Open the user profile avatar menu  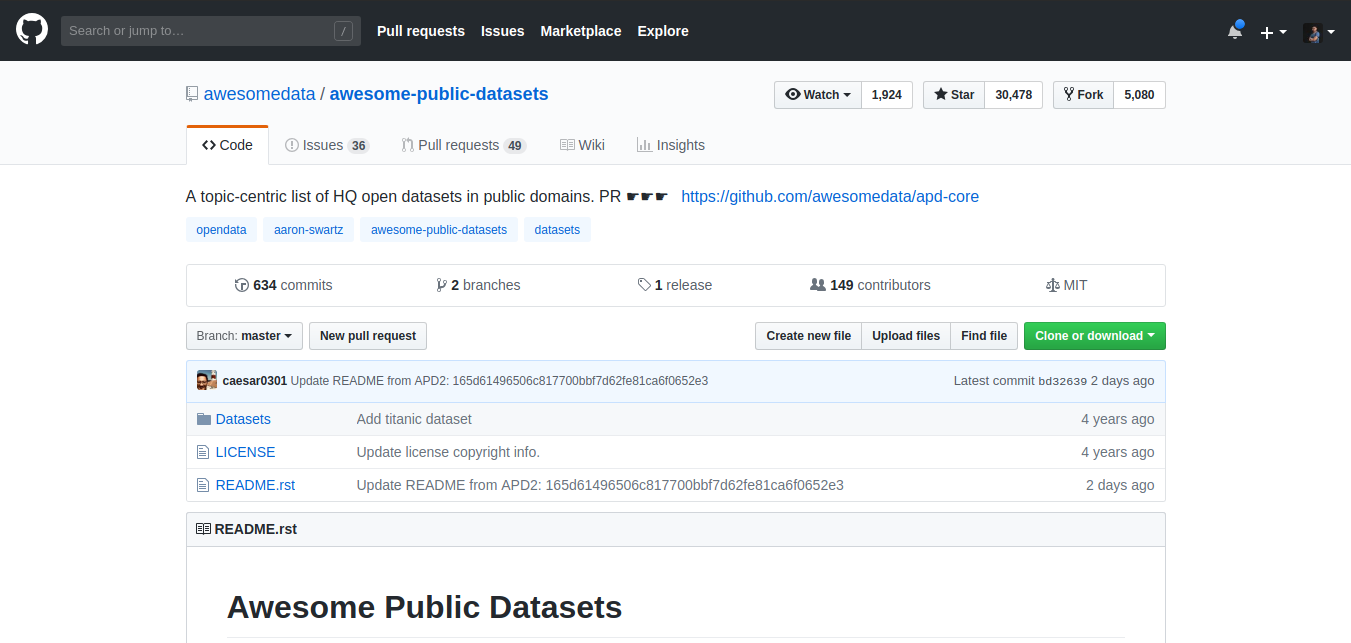coord(1319,32)
